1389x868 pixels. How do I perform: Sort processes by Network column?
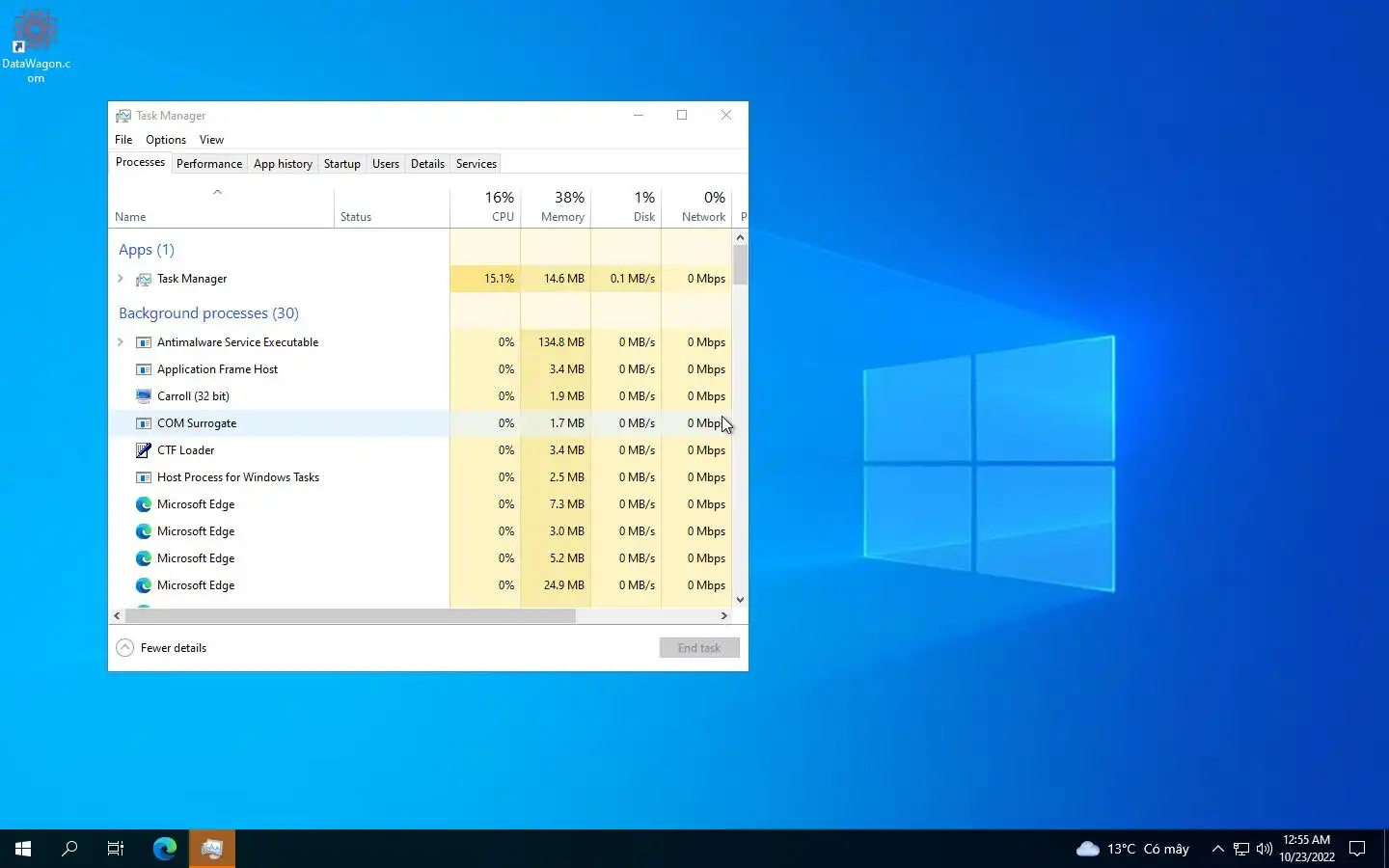tap(696, 206)
